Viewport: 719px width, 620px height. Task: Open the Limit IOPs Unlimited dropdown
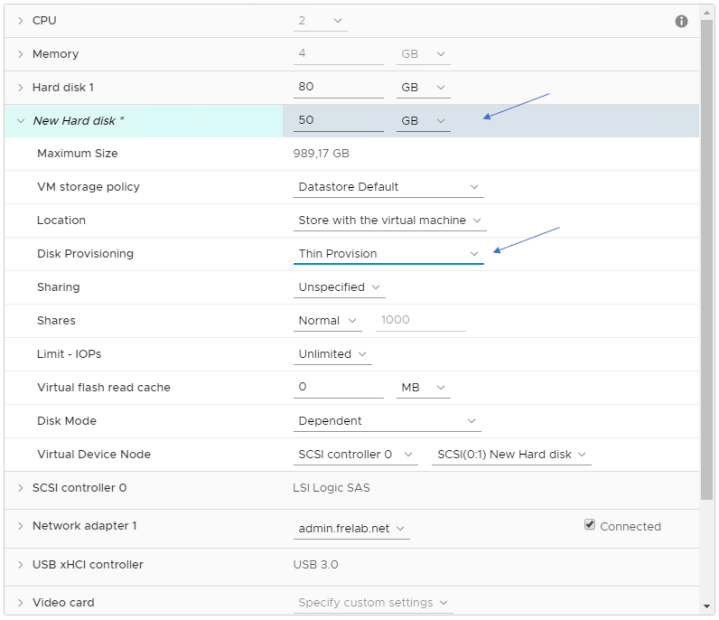333,354
